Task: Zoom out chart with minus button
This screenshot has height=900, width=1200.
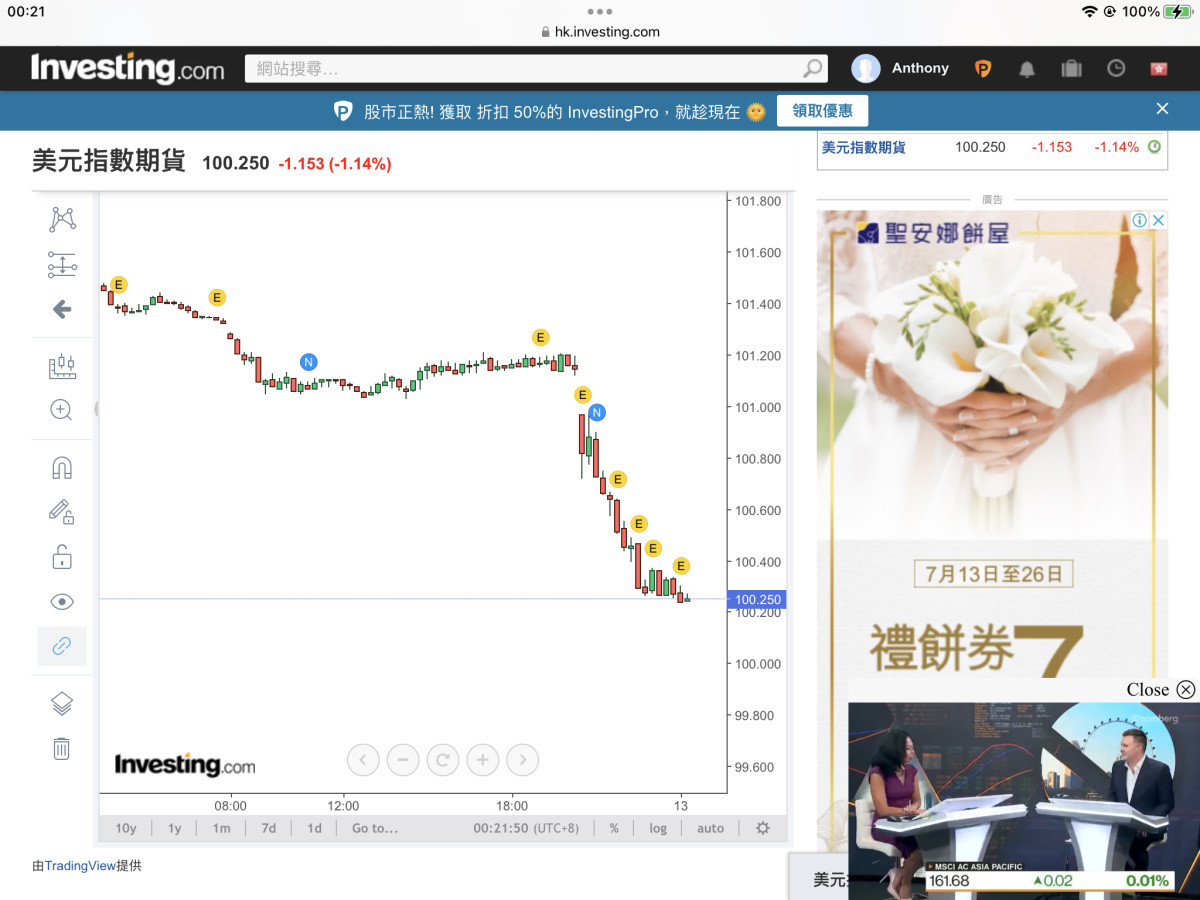Action: [403, 760]
